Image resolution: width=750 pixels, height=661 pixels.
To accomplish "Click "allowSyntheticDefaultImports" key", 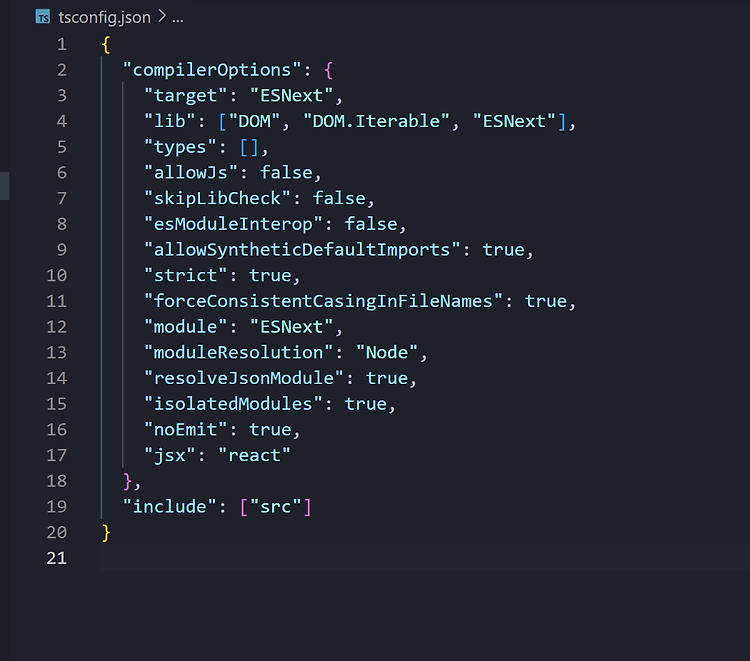I will (x=302, y=250).
